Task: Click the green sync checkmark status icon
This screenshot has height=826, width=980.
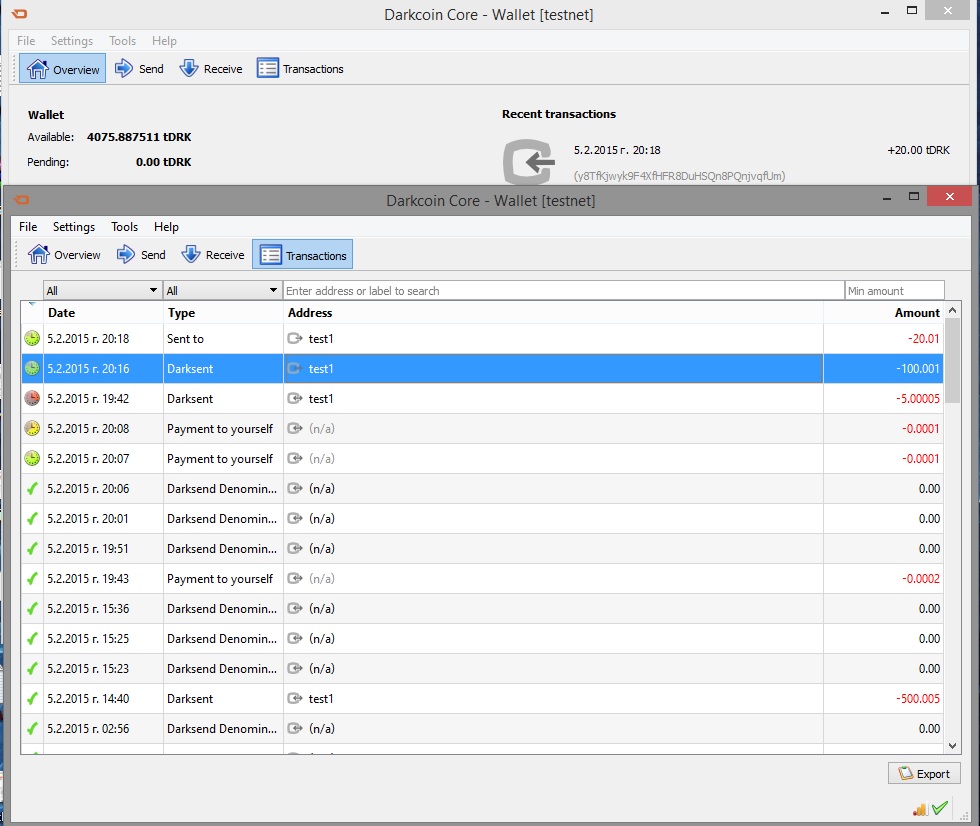Action: coord(939,809)
